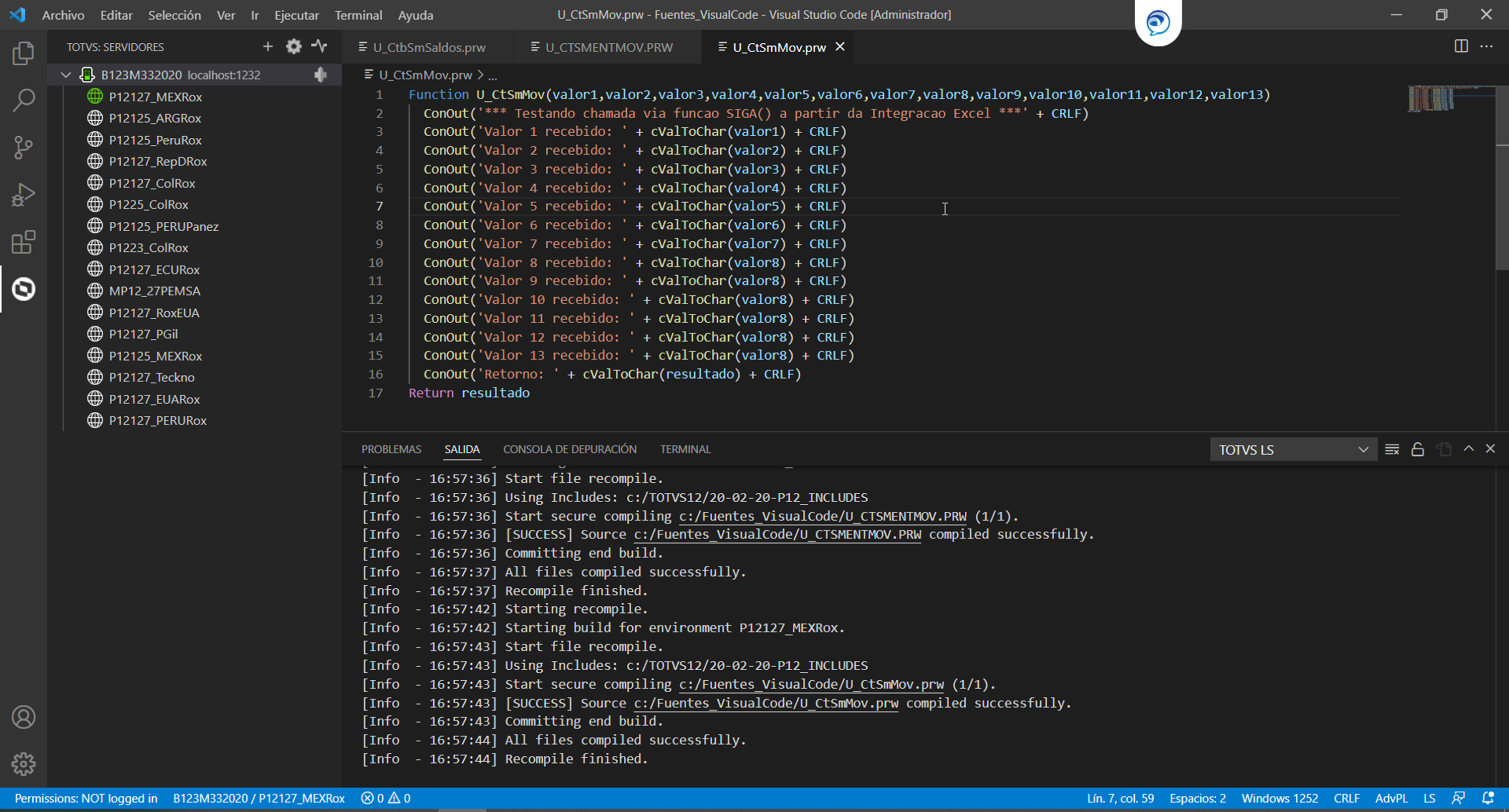The image size is (1509, 812).
Task: Change line and column via Lín. 7, col. 59
Action: (x=1120, y=798)
